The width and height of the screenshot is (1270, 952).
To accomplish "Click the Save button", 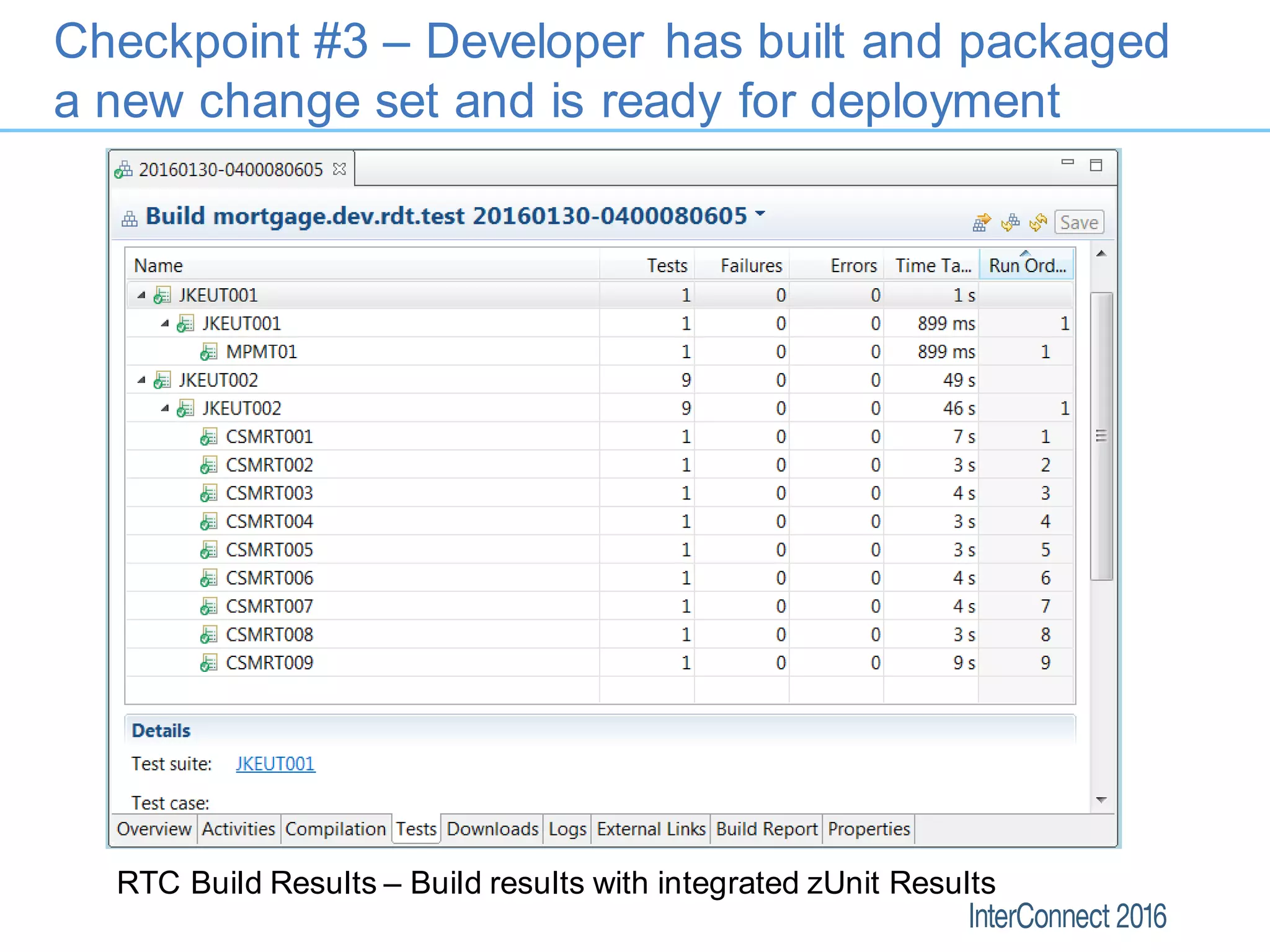I will [1079, 222].
